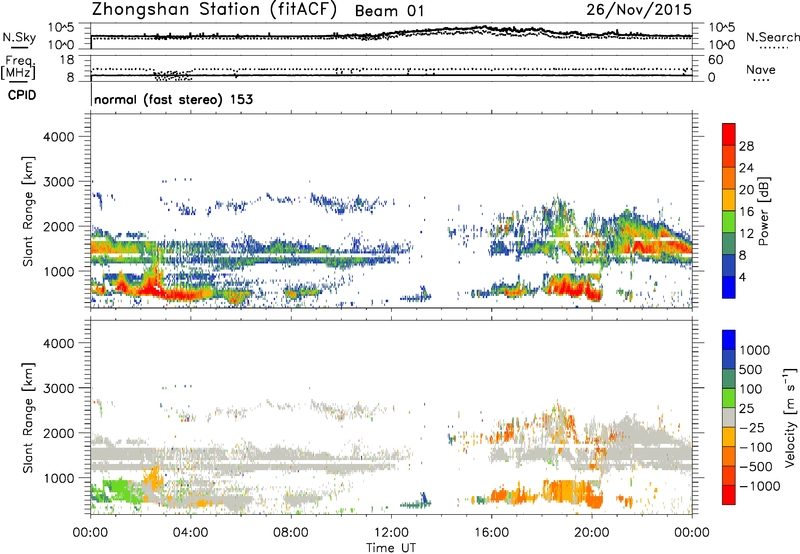The height and width of the screenshot is (554, 800).
Task: Click the 60 tick on the Nave axis
Action: 715,60
